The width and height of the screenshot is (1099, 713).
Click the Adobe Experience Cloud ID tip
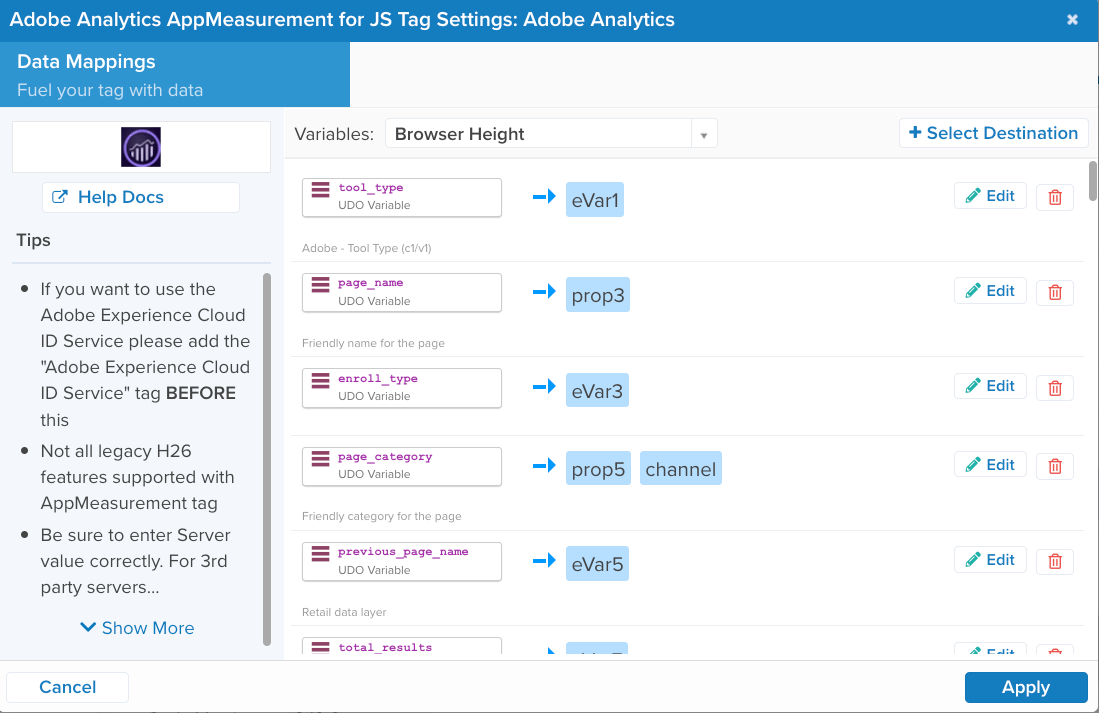(x=144, y=354)
